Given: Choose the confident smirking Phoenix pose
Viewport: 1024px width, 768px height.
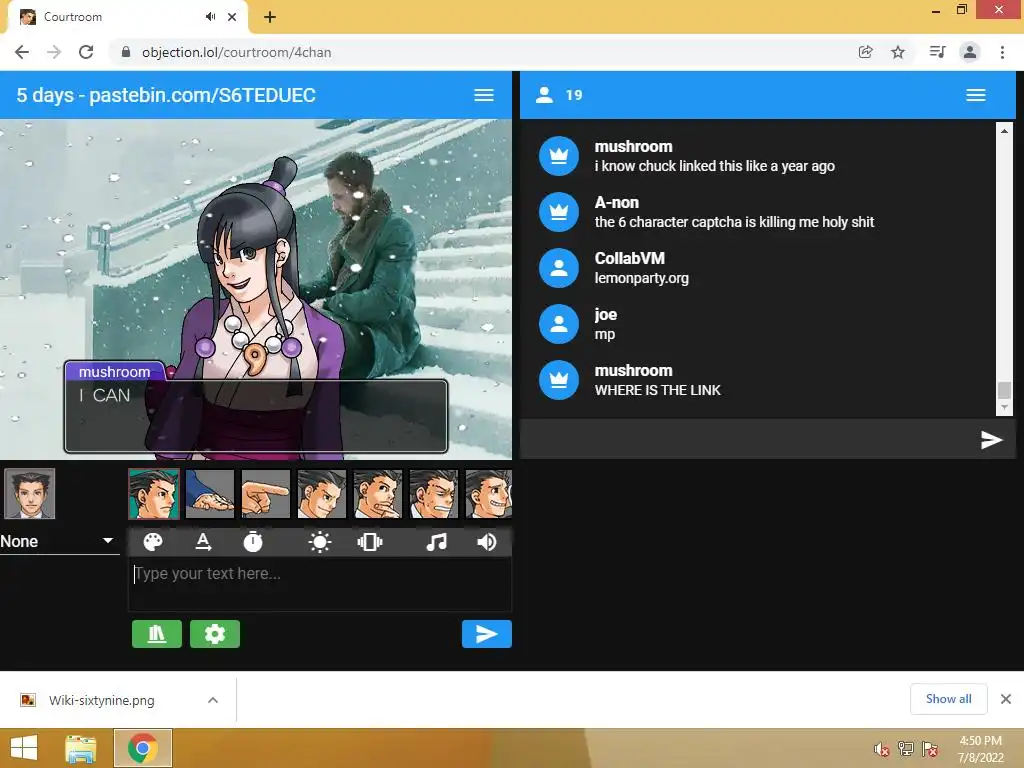Looking at the screenshot, I should pos(322,494).
